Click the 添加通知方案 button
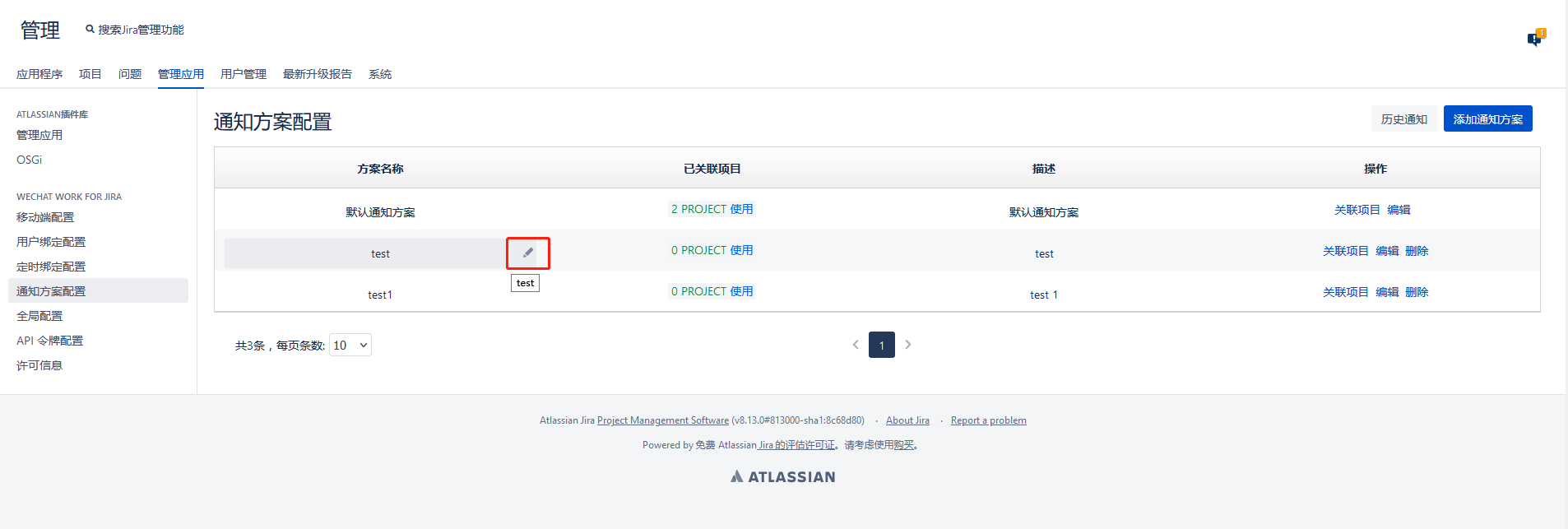The height and width of the screenshot is (529, 1568). coord(1487,119)
